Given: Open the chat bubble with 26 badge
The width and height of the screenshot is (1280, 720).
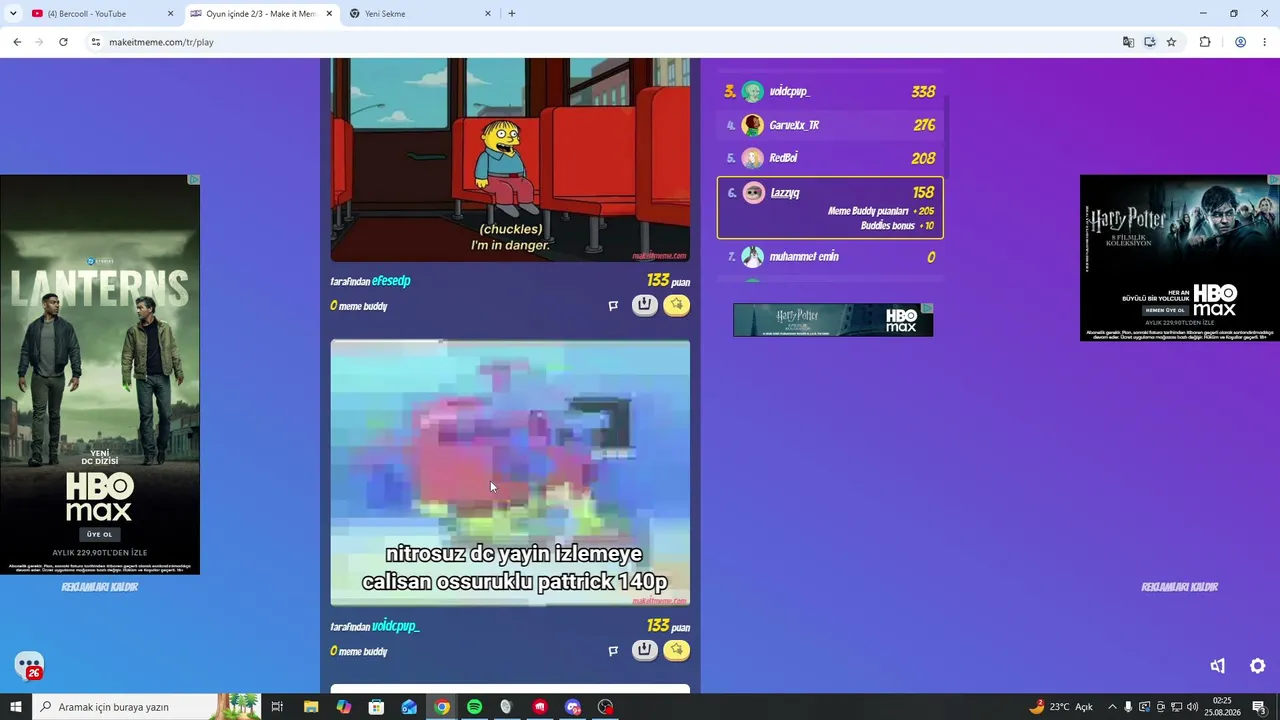Looking at the screenshot, I should coord(29,666).
